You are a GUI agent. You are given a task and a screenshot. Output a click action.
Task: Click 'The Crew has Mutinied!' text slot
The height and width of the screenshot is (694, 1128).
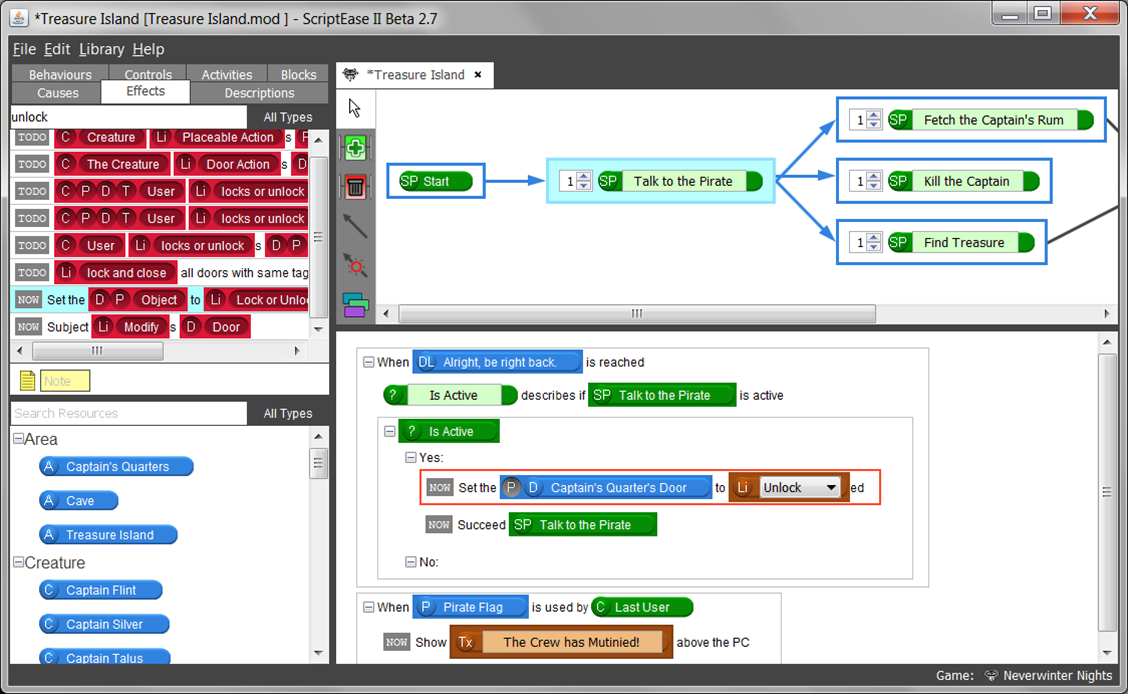click(571, 642)
